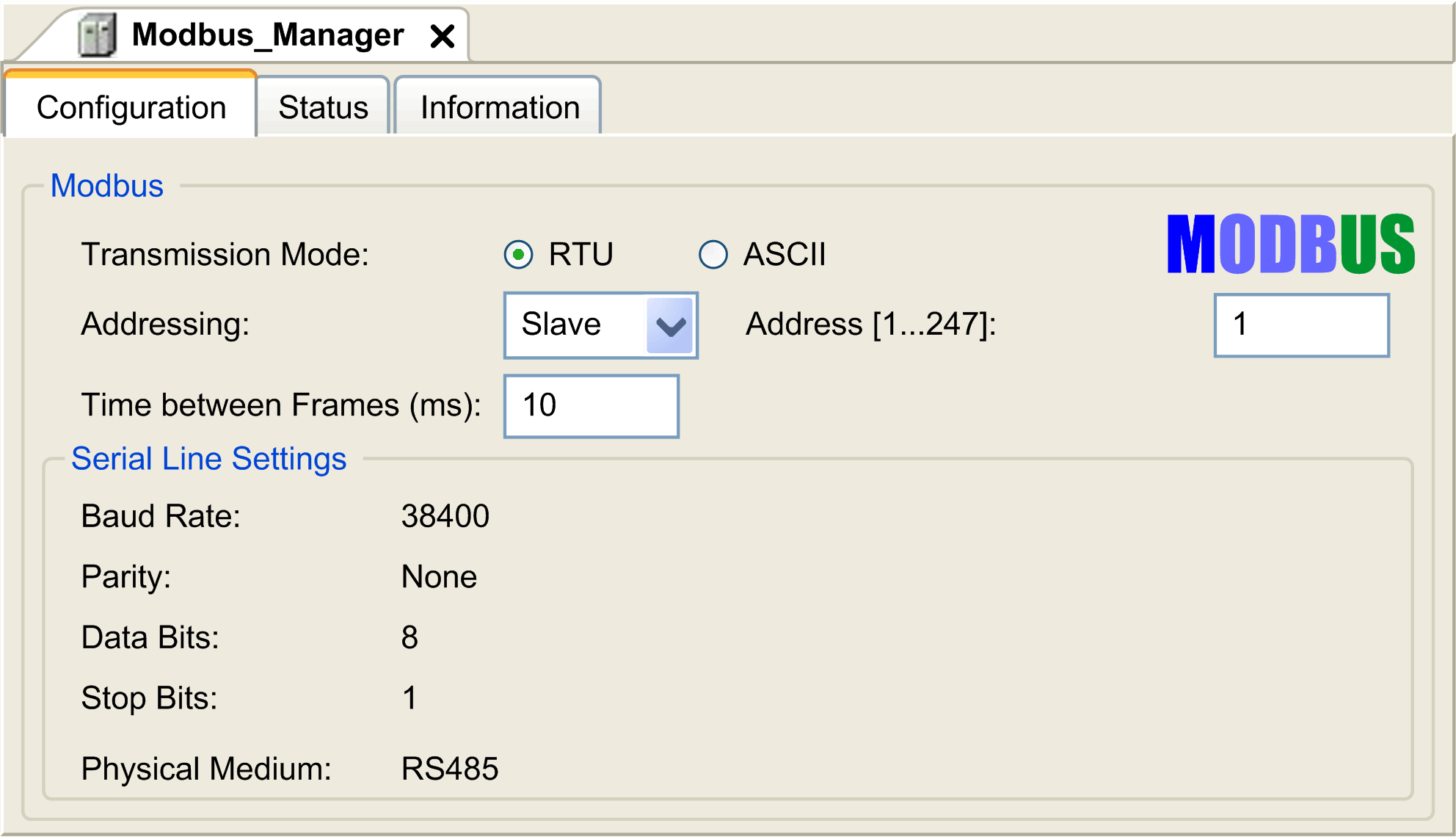Select the Baud Rate value 38400
This screenshot has width=1456, height=837.
(445, 516)
